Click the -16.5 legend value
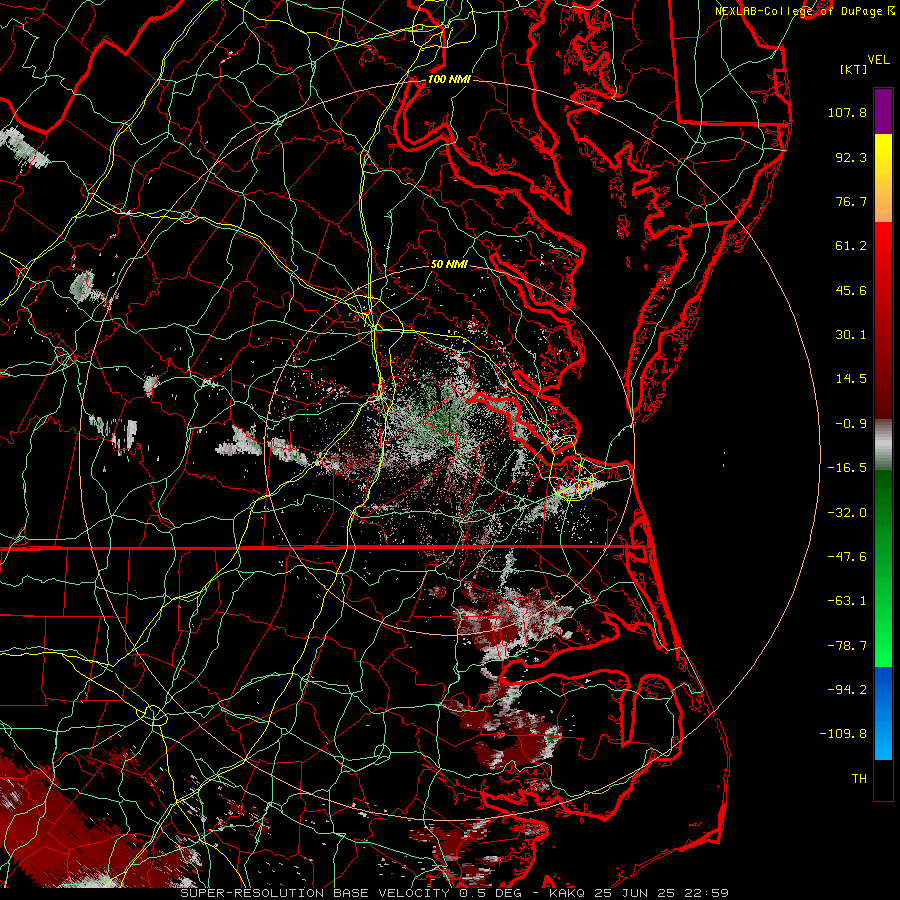 pyautogui.click(x=847, y=468)
